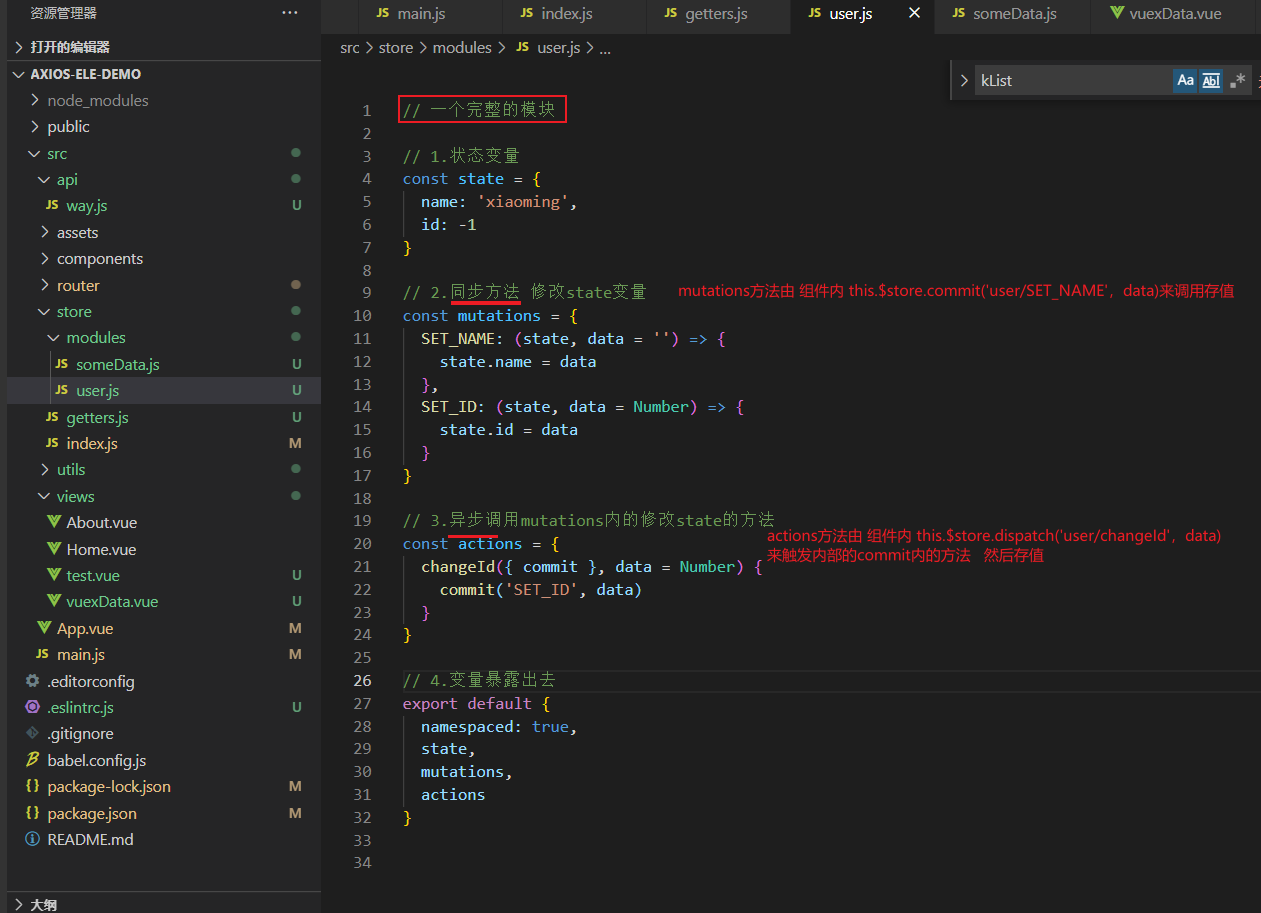Switch to the vuexData.vue tab
Screen dimensions: 1261x913
point(1165,14)
